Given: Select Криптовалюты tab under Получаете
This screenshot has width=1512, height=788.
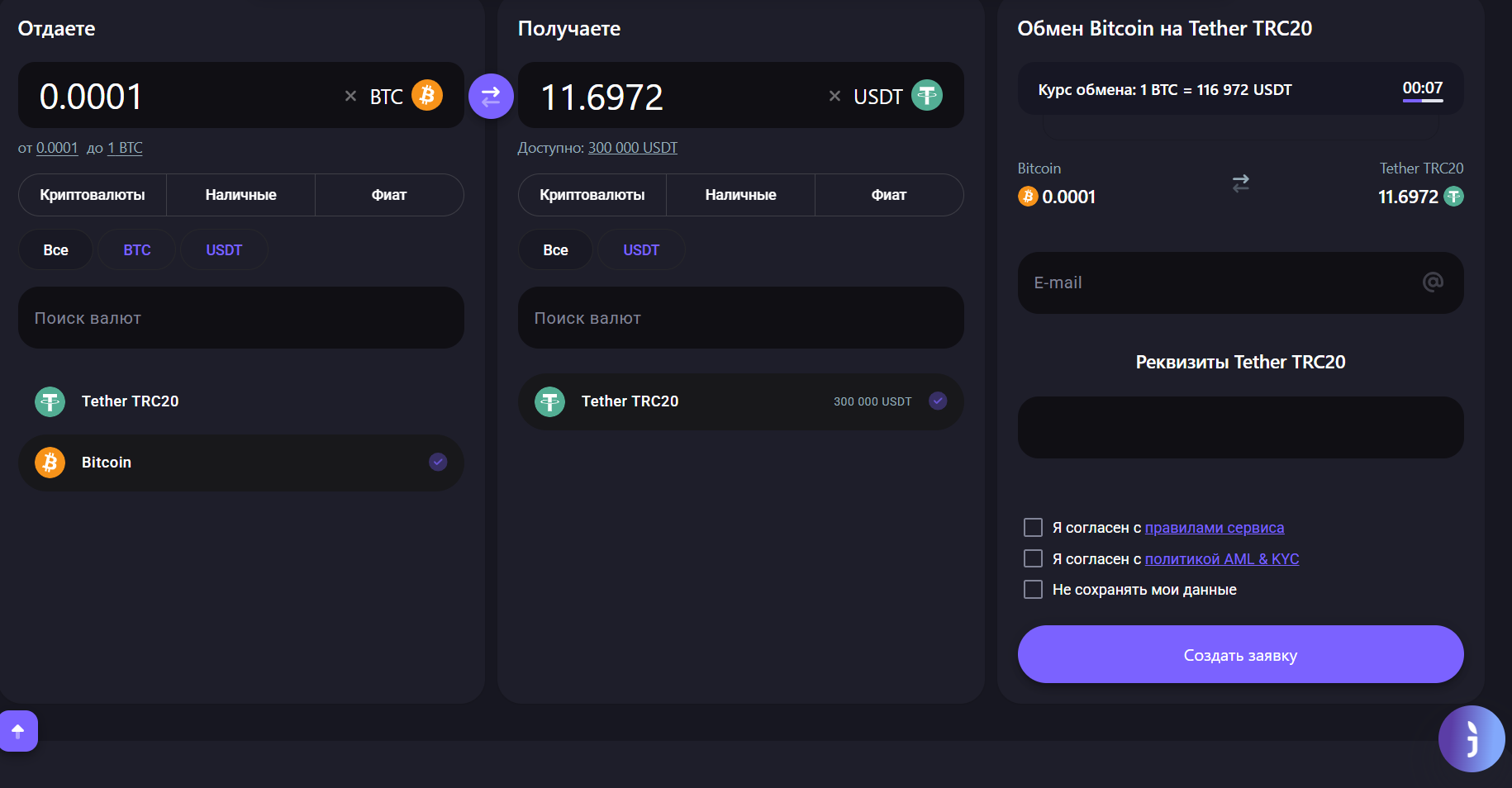Looking at the screenshot, I should [x=592, y=195].
